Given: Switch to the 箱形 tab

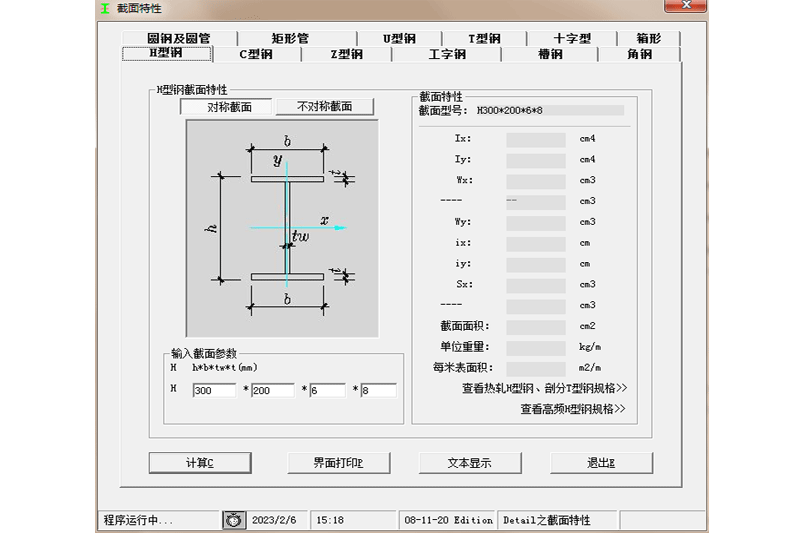Looking at the screenshot, I should coord(648,38).
